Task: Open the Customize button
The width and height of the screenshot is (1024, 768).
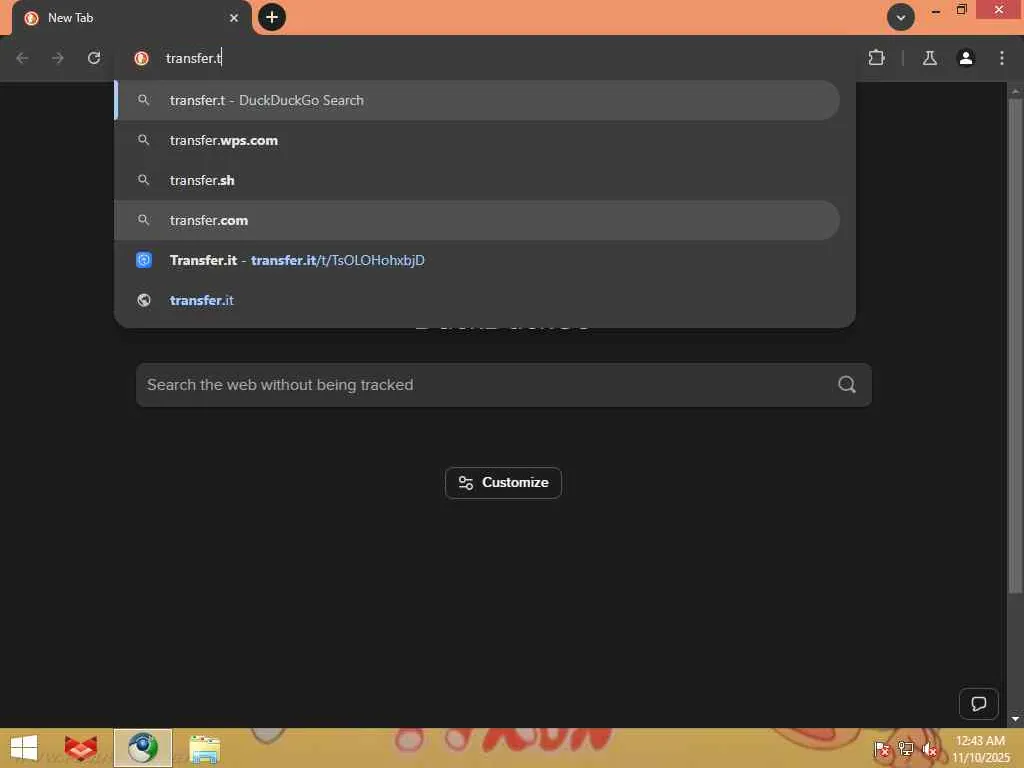Action: point(503,483)
